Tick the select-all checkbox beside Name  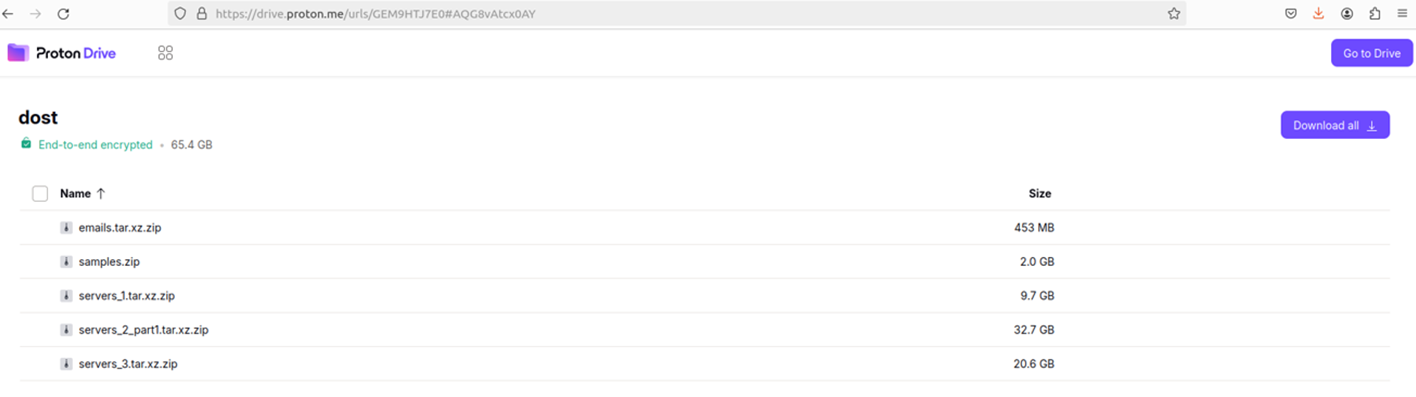pyautogui.click(x=40, y=194)
